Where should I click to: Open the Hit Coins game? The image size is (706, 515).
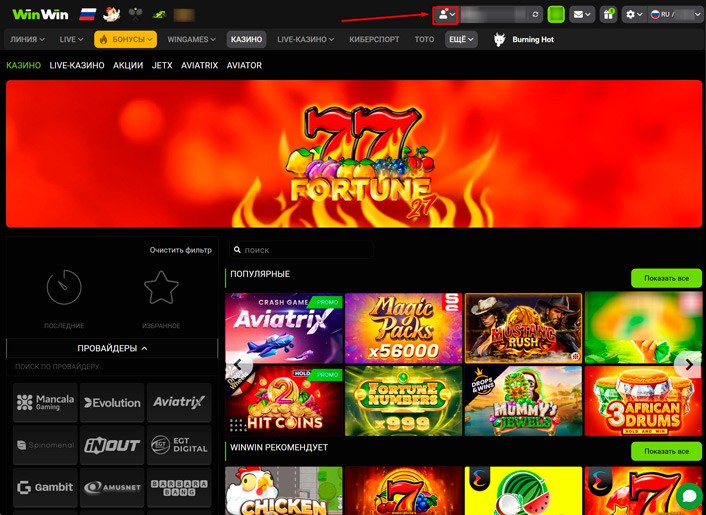click(284, 401)
